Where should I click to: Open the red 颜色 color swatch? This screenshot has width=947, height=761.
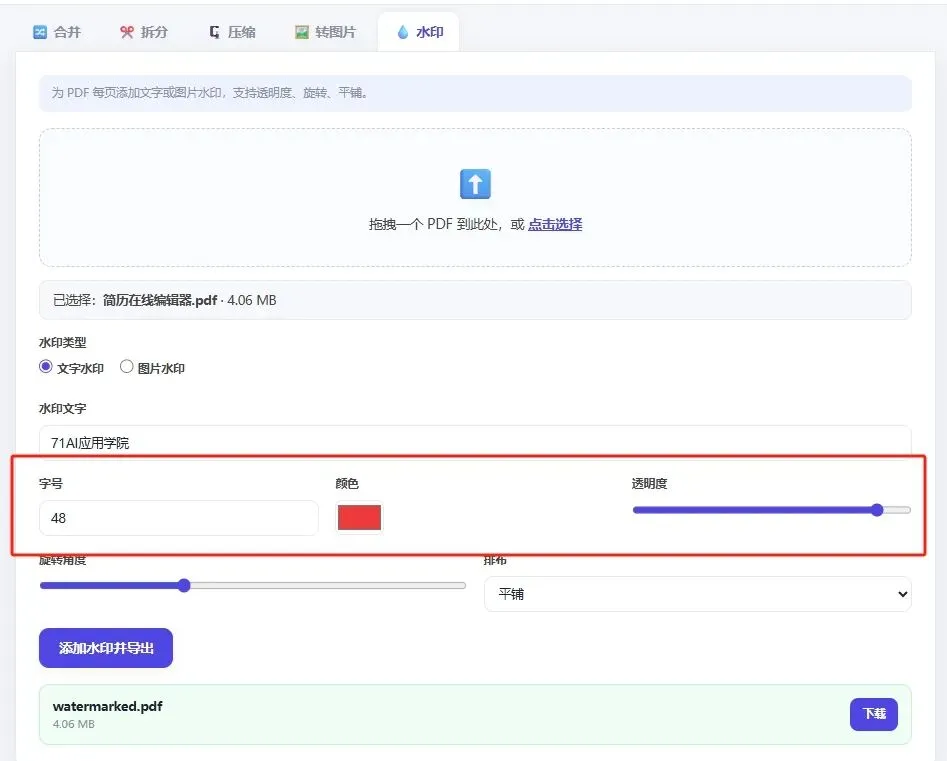(x=359, y=518)
